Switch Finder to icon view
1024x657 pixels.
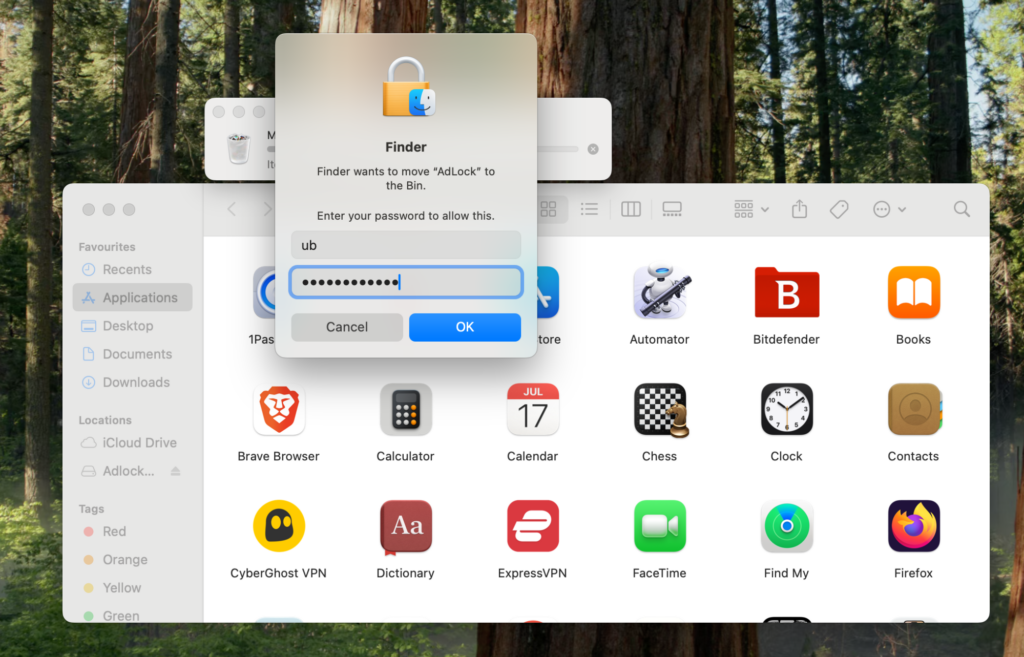[x=549, y=209]
